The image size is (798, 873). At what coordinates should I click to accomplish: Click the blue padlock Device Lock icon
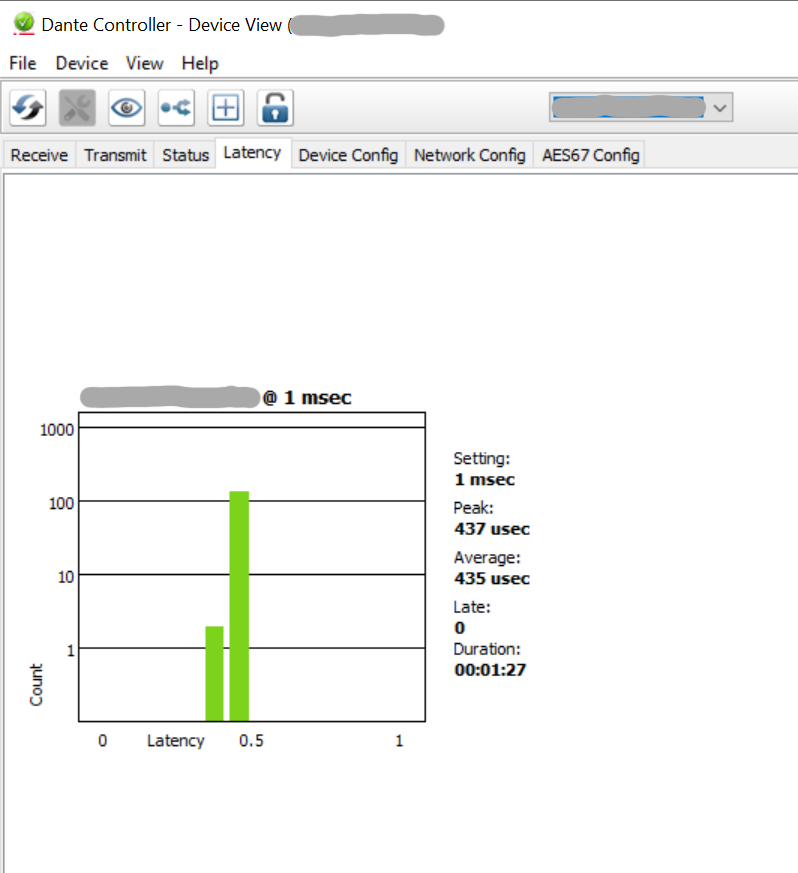pos(275,107)
